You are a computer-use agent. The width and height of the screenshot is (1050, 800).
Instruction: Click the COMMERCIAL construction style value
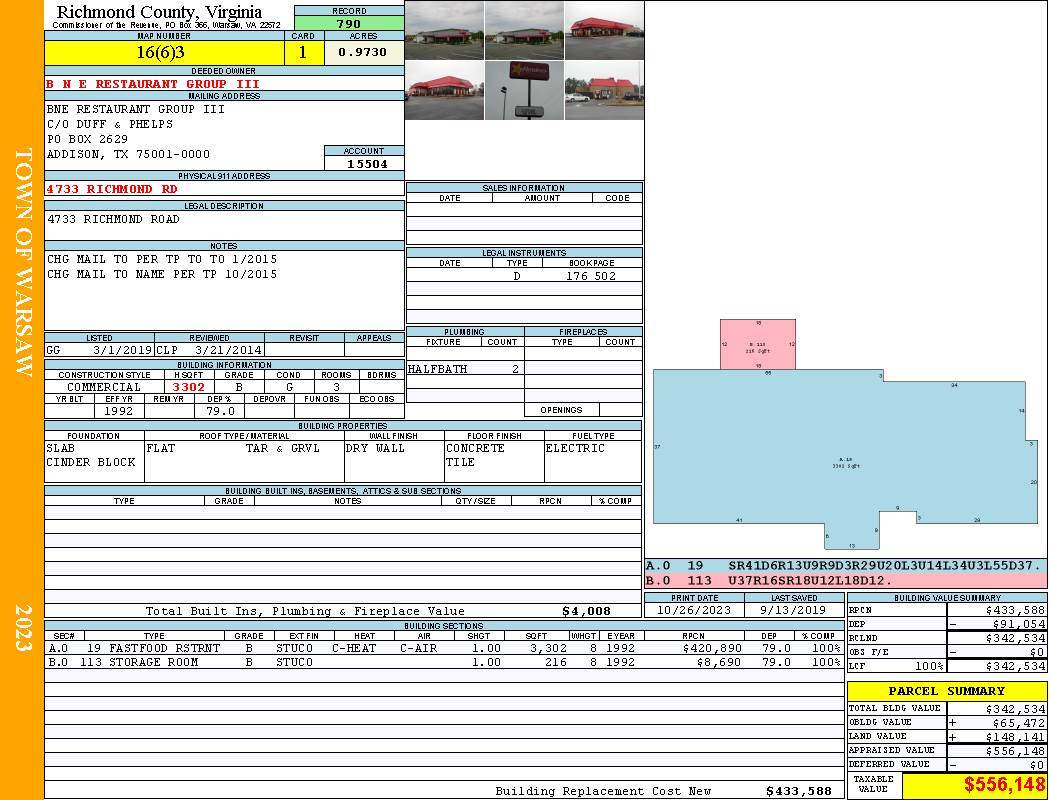[104, 387]
